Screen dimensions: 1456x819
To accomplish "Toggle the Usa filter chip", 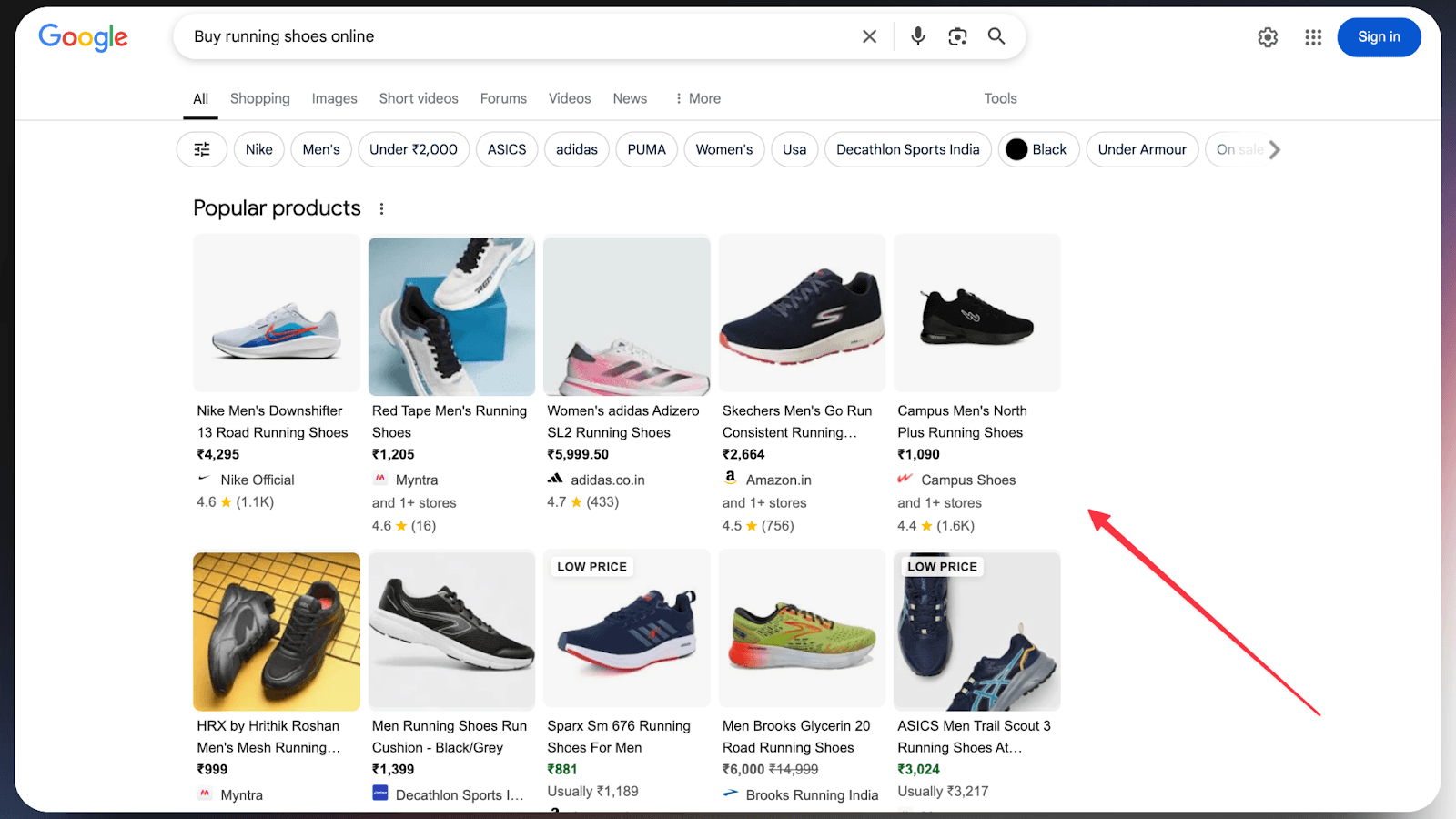I will (x=794, y=149).
